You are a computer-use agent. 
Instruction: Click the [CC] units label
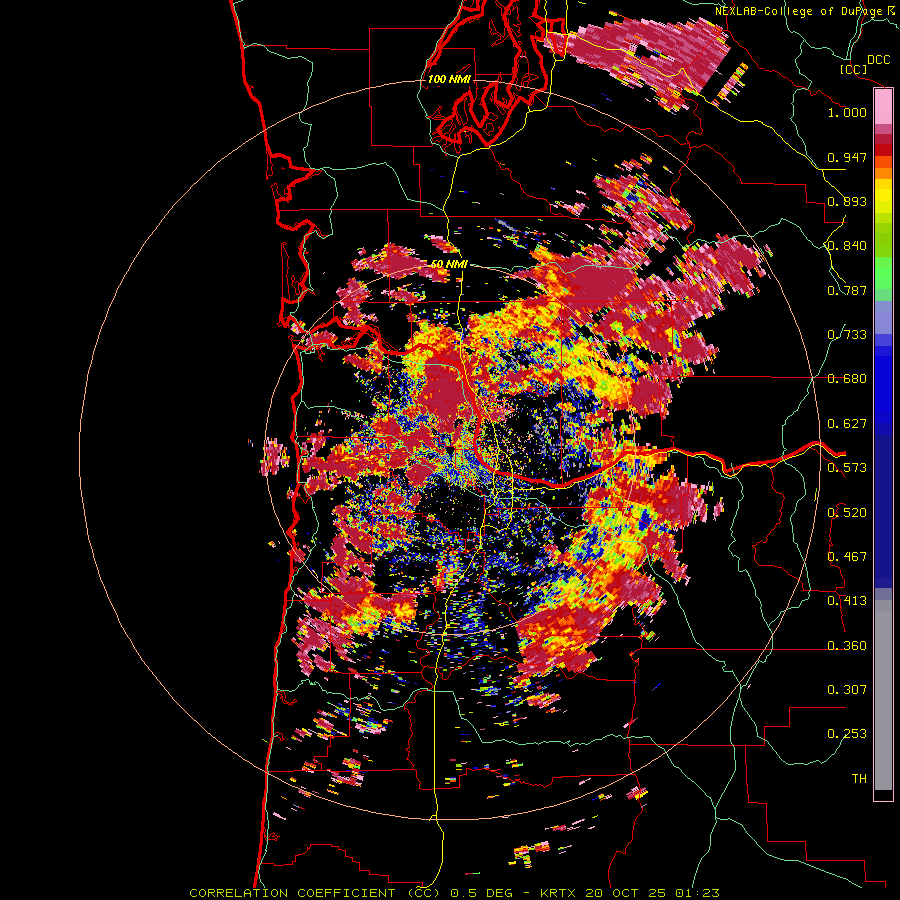854,69
